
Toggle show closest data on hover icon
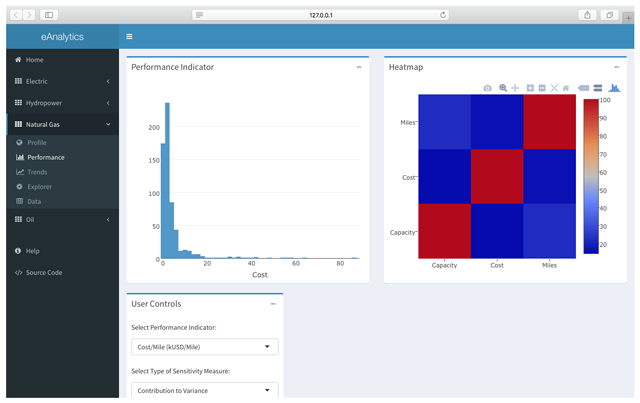pos(584,88)
